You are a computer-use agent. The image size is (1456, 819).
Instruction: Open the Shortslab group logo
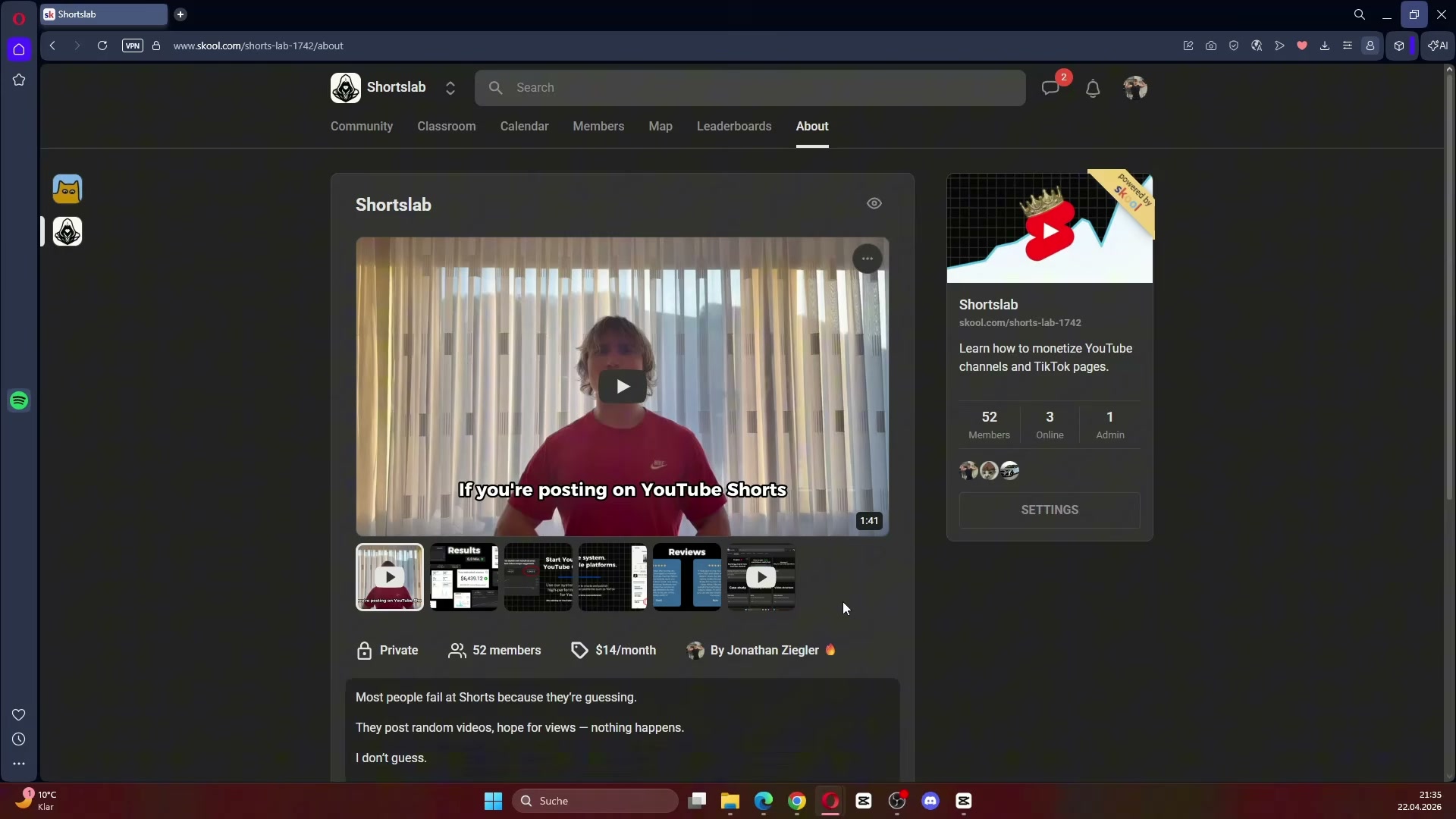pos(346,88)
